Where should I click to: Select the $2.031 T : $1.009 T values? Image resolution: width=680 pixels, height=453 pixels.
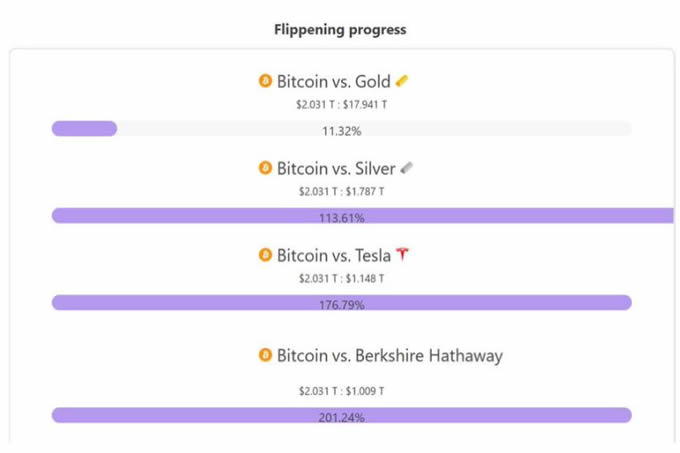pyautogui.click(x=342, y=391)
